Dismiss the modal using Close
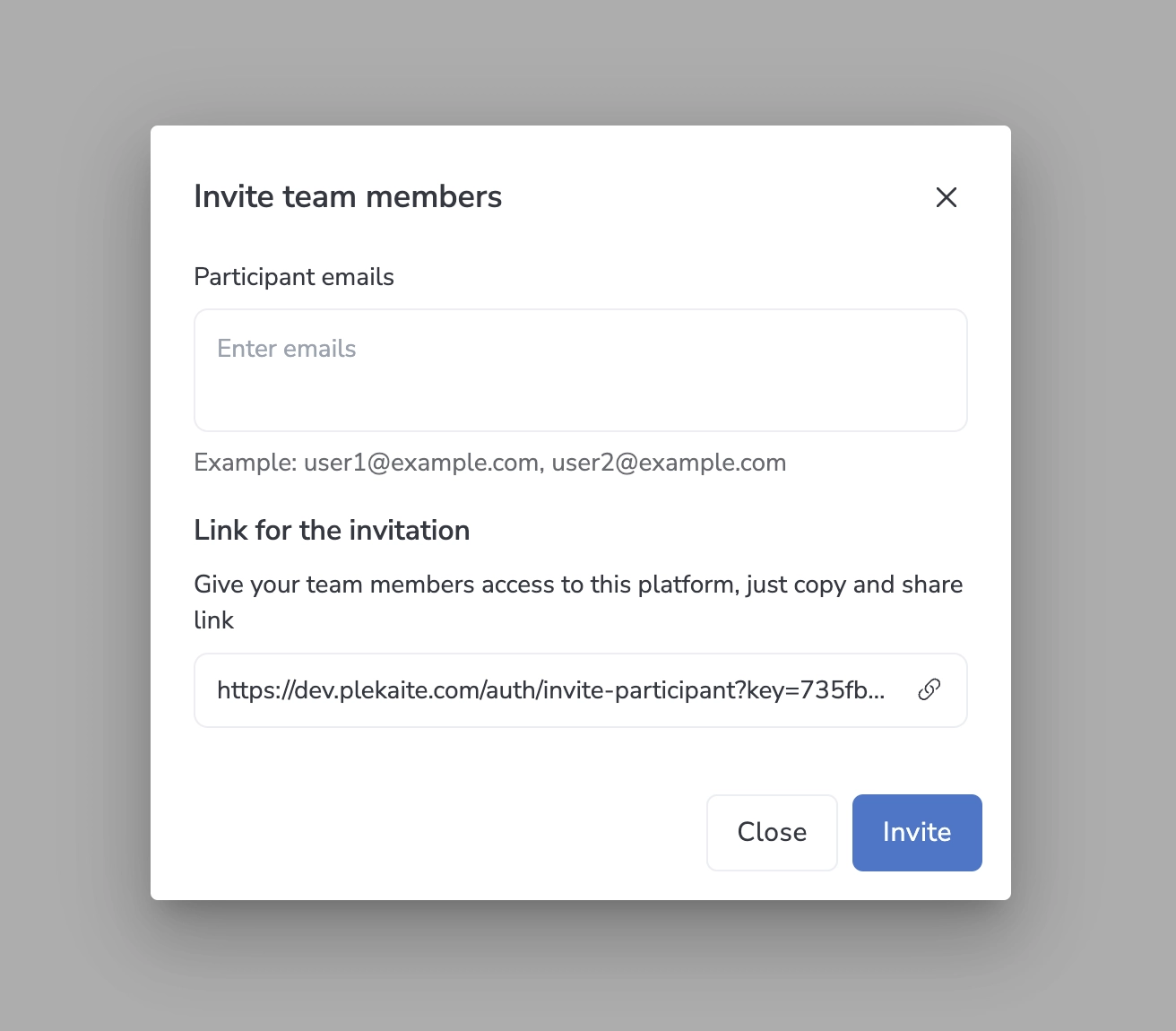The width and height of the screenshot is (1176, 1031). pos(772,832)
